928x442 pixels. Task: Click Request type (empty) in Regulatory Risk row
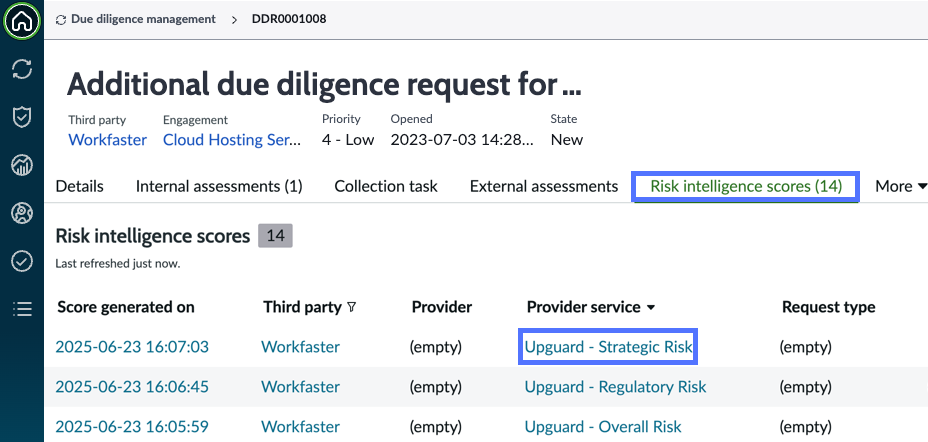tap(805, 386)
